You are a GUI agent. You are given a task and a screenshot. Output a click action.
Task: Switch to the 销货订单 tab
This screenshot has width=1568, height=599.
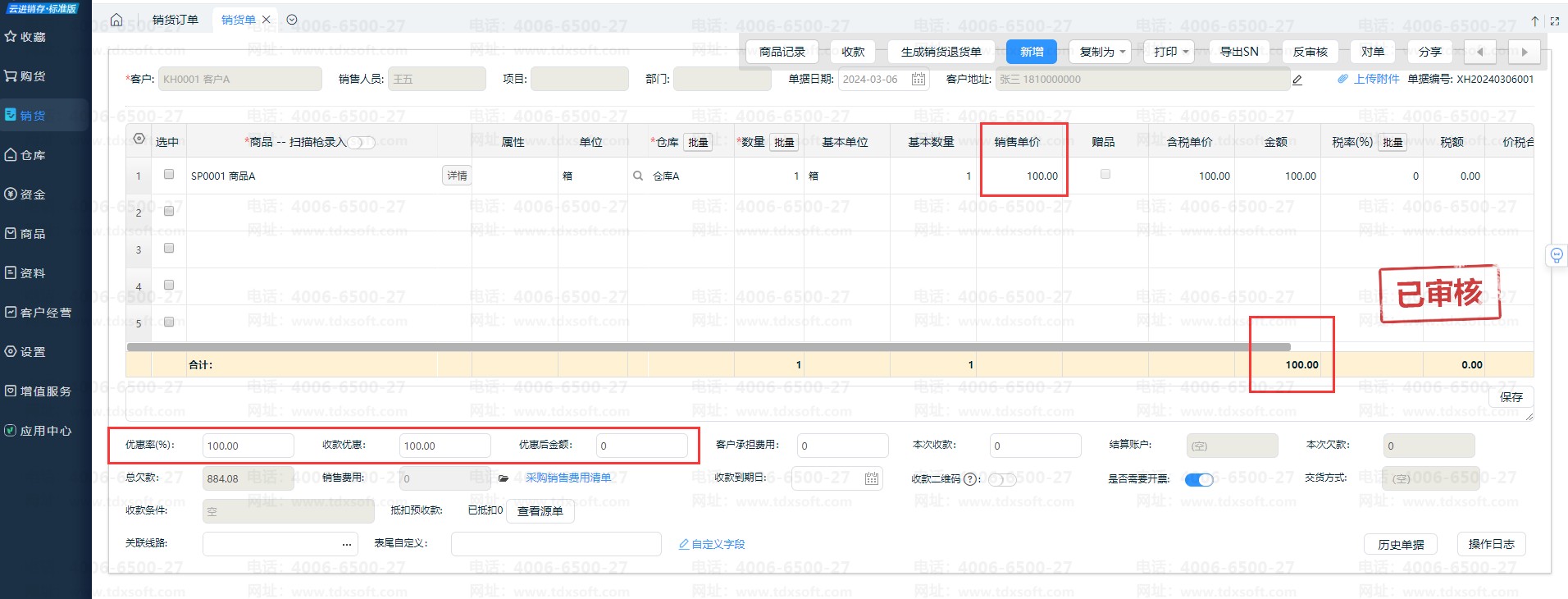point(175,20)
